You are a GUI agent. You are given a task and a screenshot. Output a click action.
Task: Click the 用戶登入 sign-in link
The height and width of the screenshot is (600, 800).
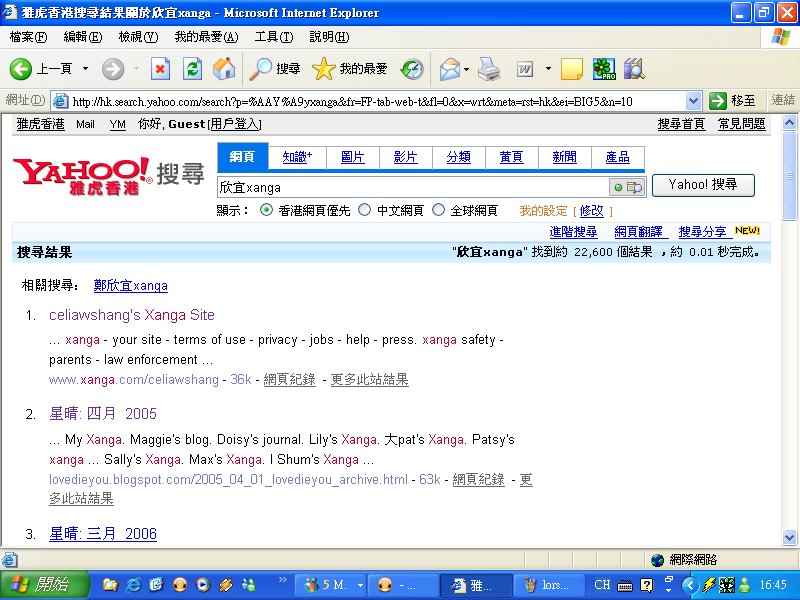235,124
